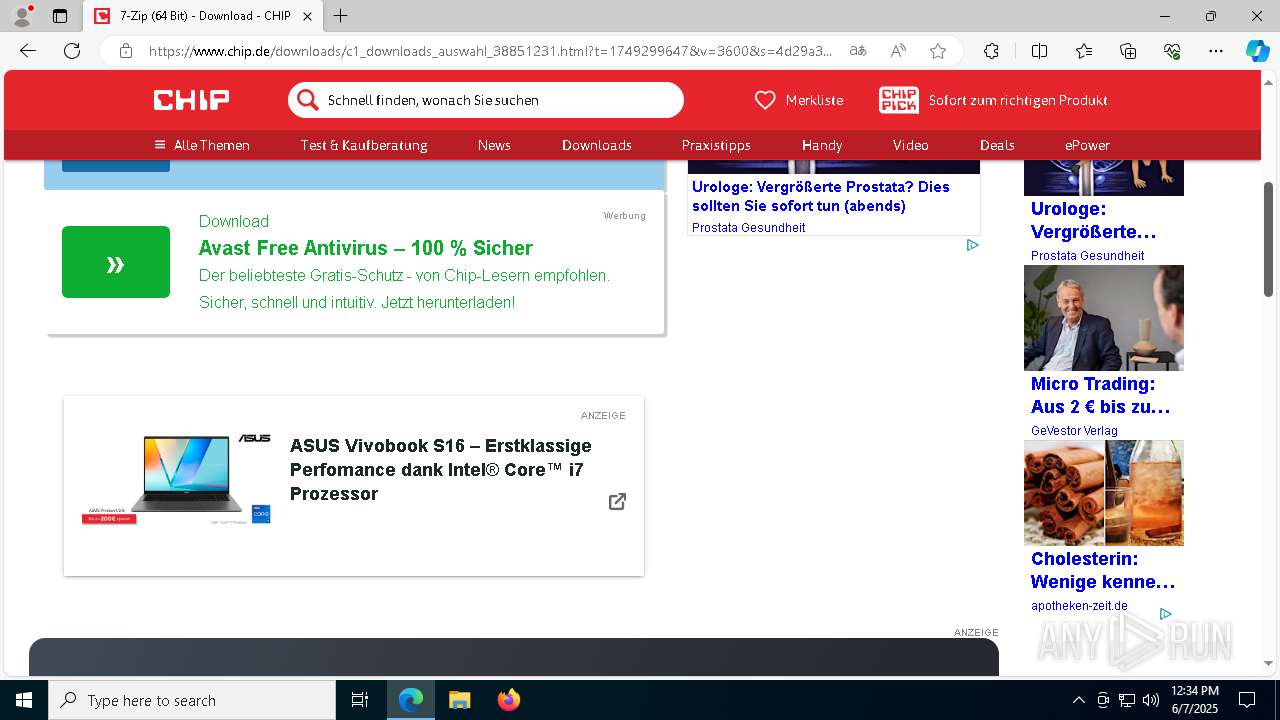Open the Praxistipps menu item

(716, 145)
